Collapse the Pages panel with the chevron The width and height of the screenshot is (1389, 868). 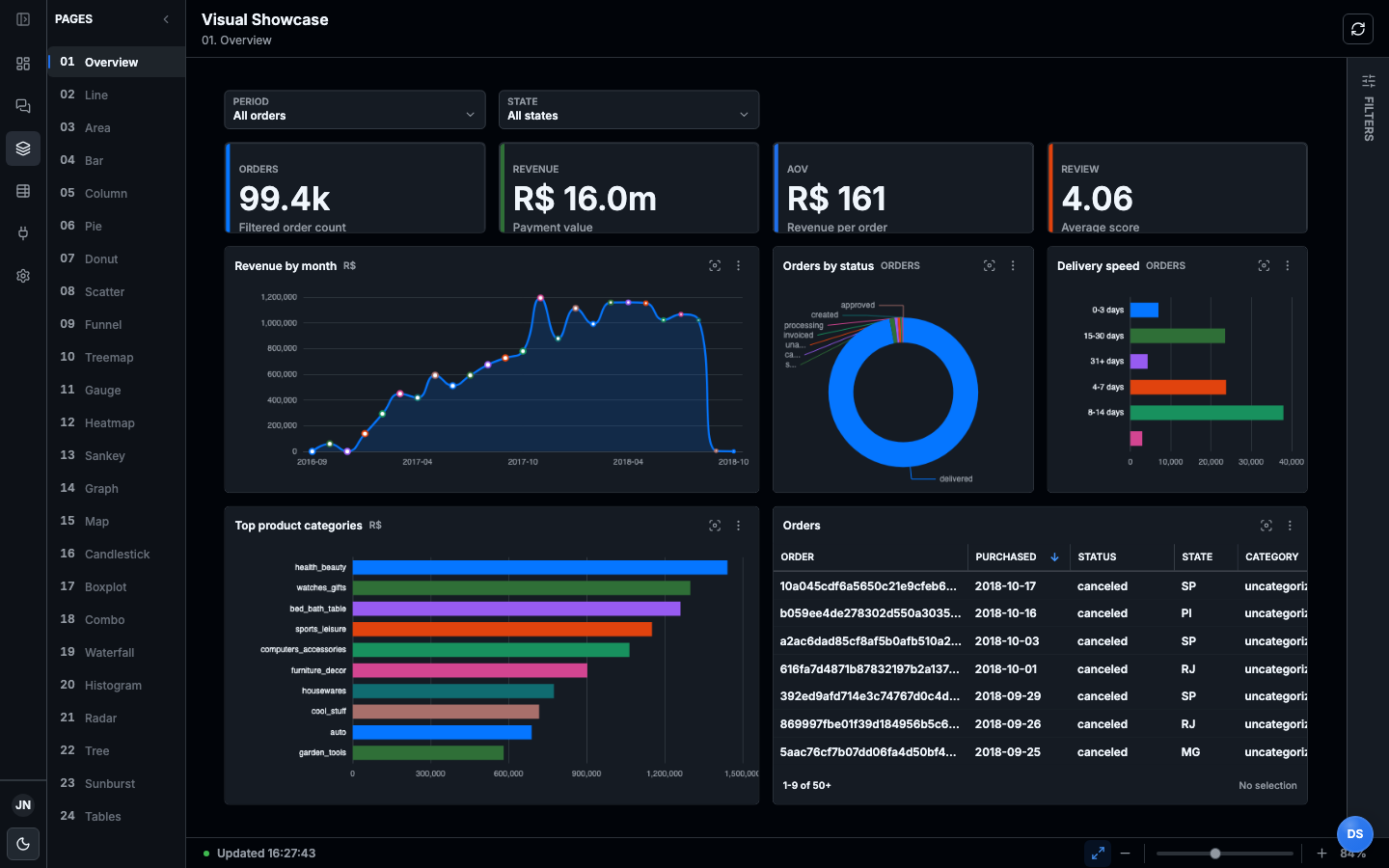click(x=166, y=19)
